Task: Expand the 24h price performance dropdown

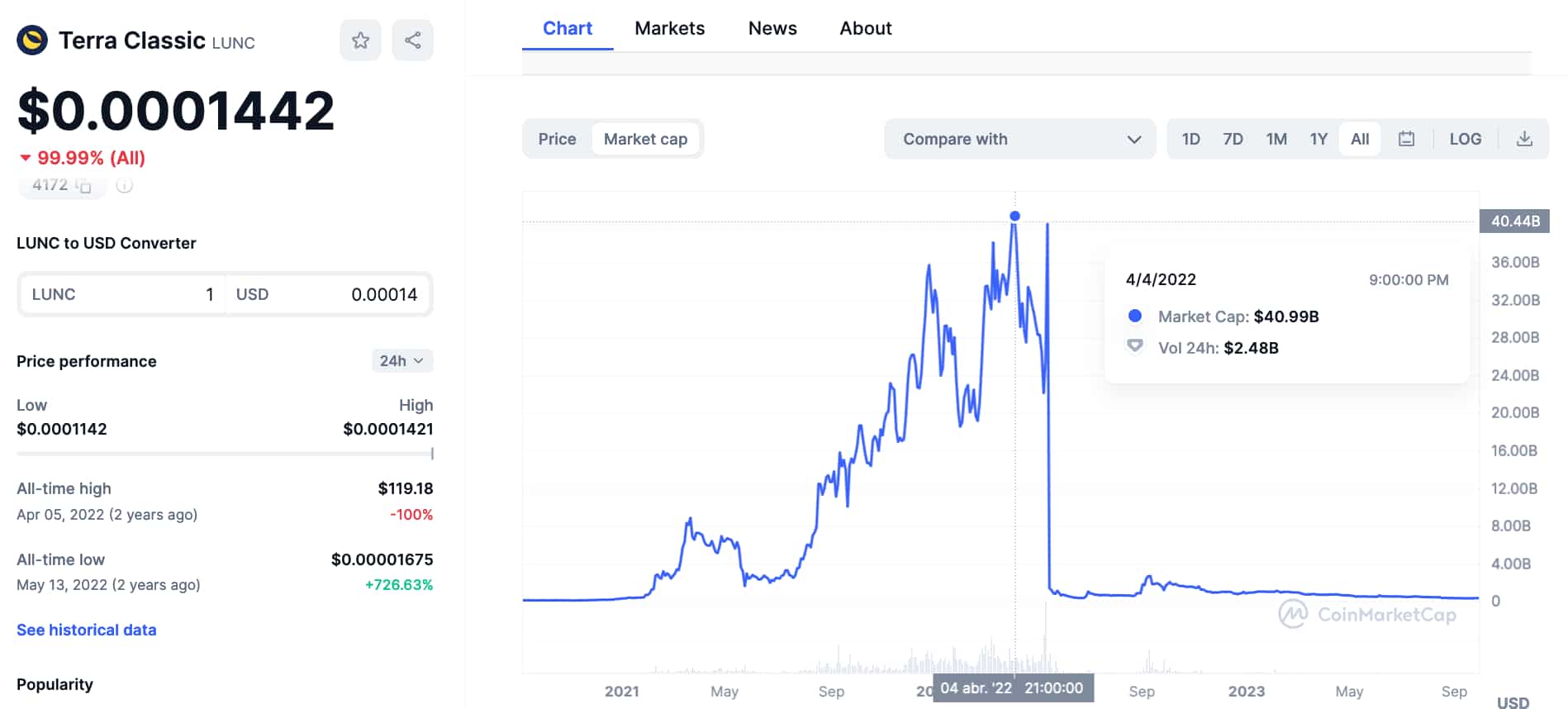Action: pos(402,360)
